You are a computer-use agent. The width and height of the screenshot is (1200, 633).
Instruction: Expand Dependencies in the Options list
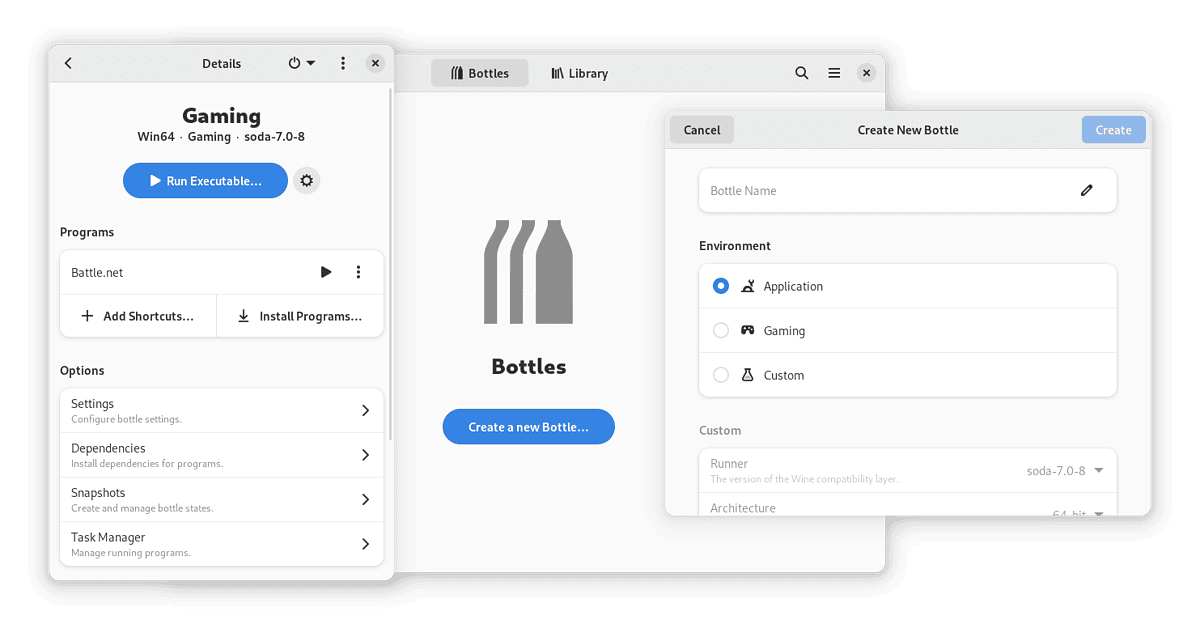click(221, 454)
